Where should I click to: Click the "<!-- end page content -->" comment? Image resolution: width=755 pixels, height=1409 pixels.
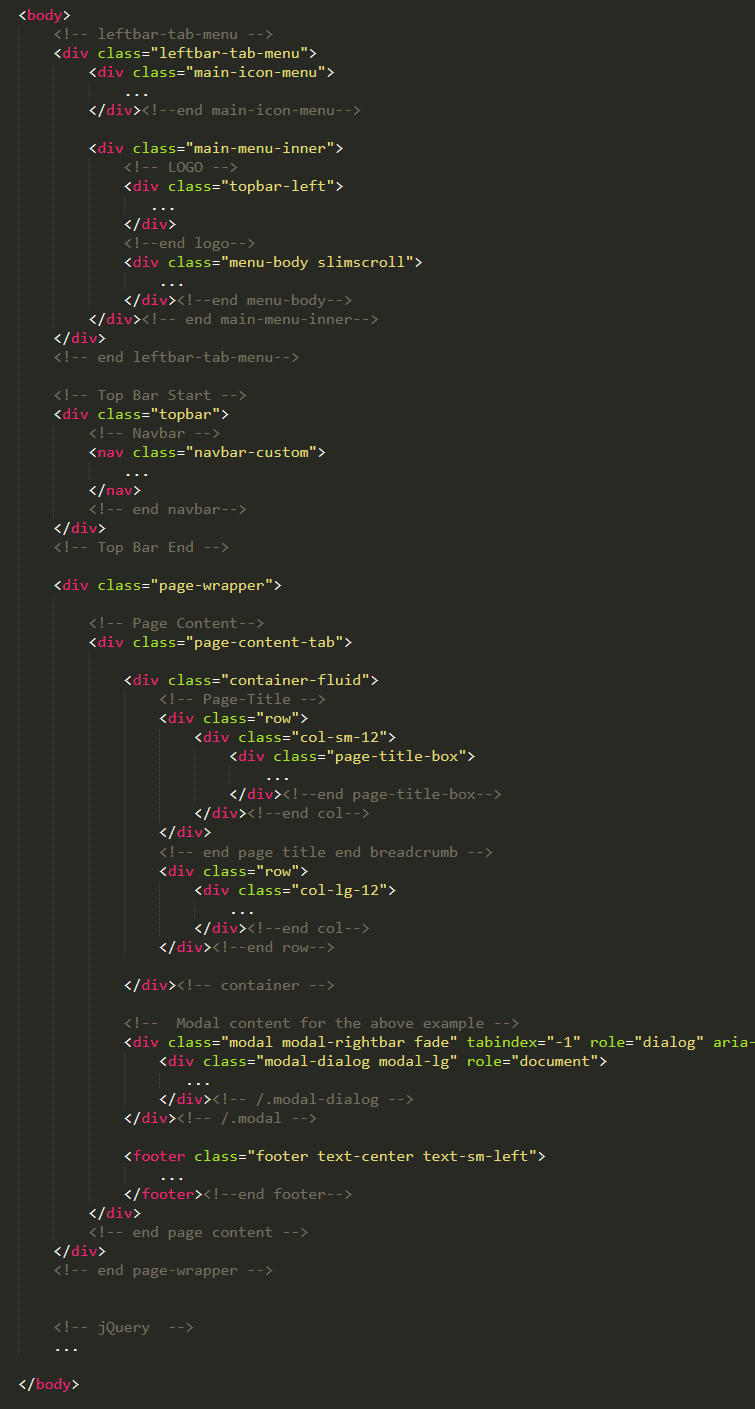(198, 1232)
